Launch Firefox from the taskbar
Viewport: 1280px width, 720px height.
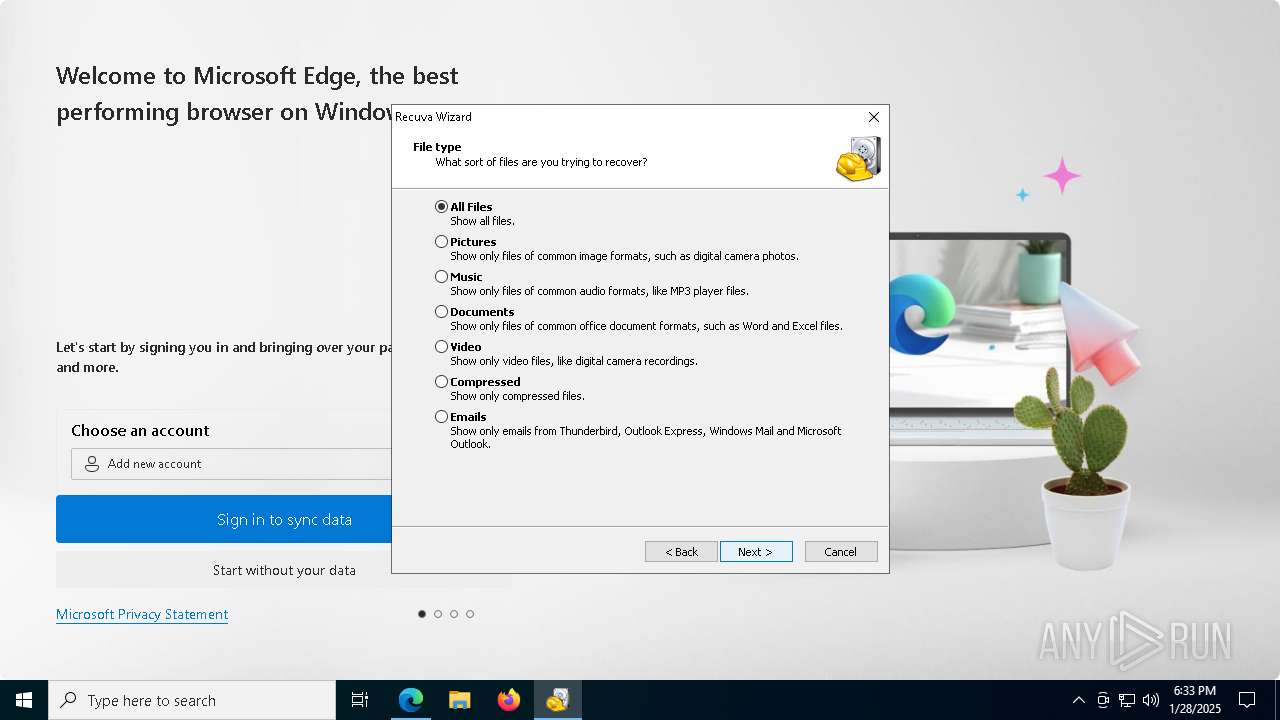[x=508, y=700]
